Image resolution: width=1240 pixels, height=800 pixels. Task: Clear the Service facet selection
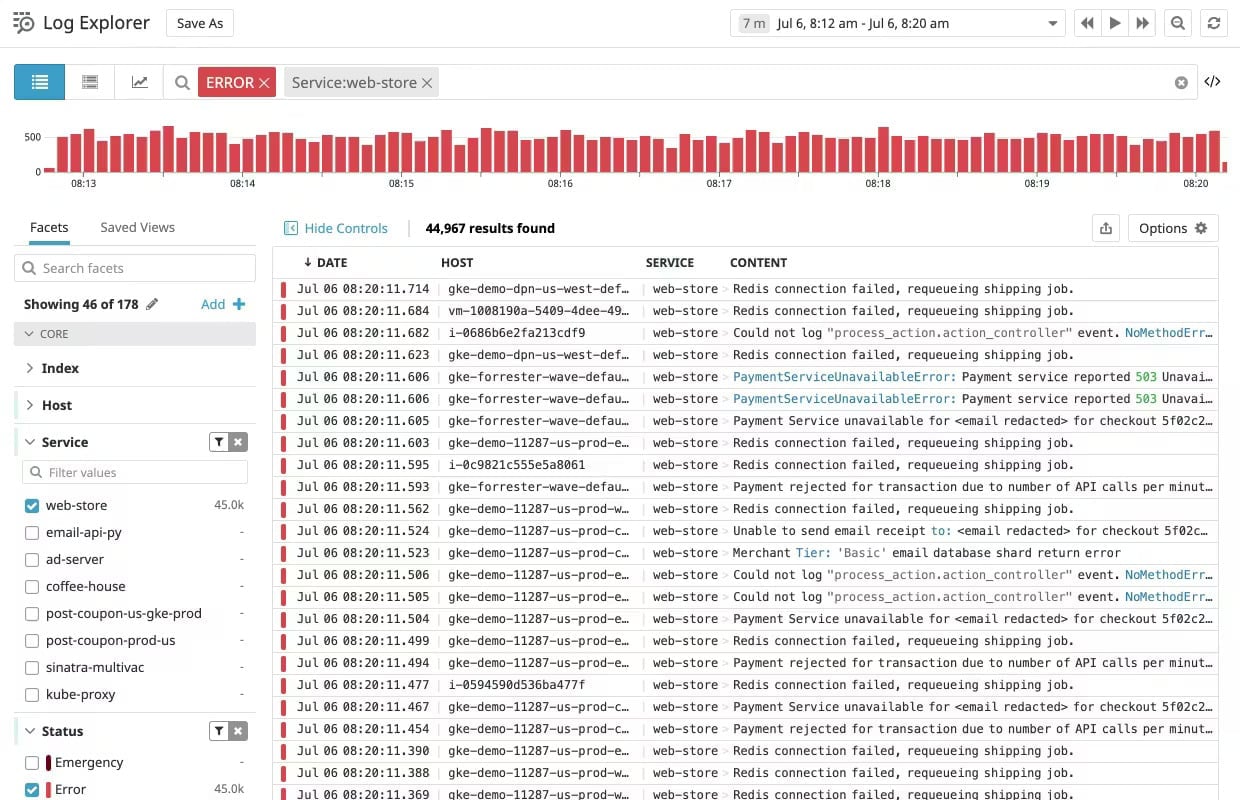pyautogui.click(x=238, y=442)
